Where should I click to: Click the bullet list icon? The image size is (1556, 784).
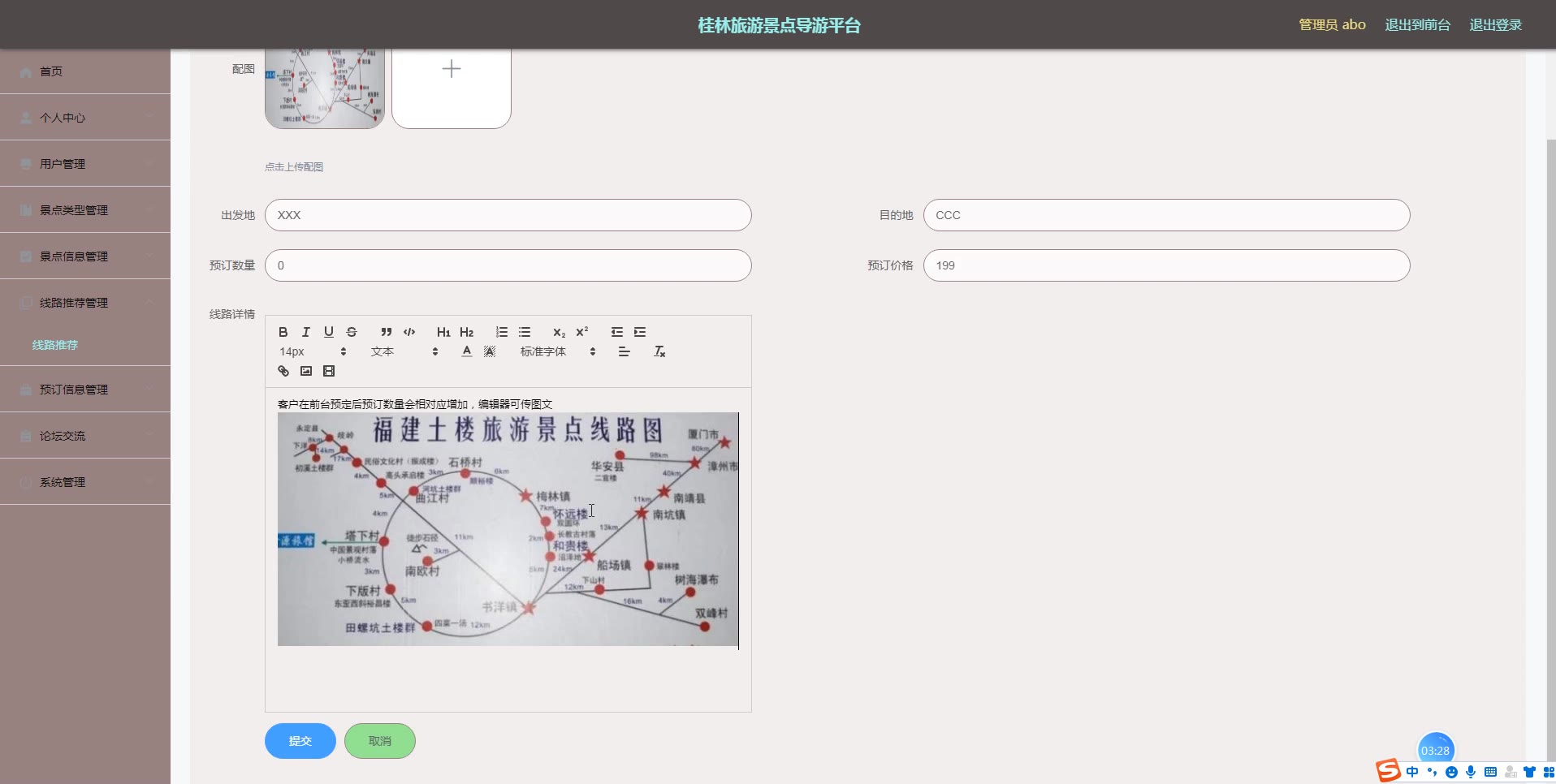coord(525,332)
